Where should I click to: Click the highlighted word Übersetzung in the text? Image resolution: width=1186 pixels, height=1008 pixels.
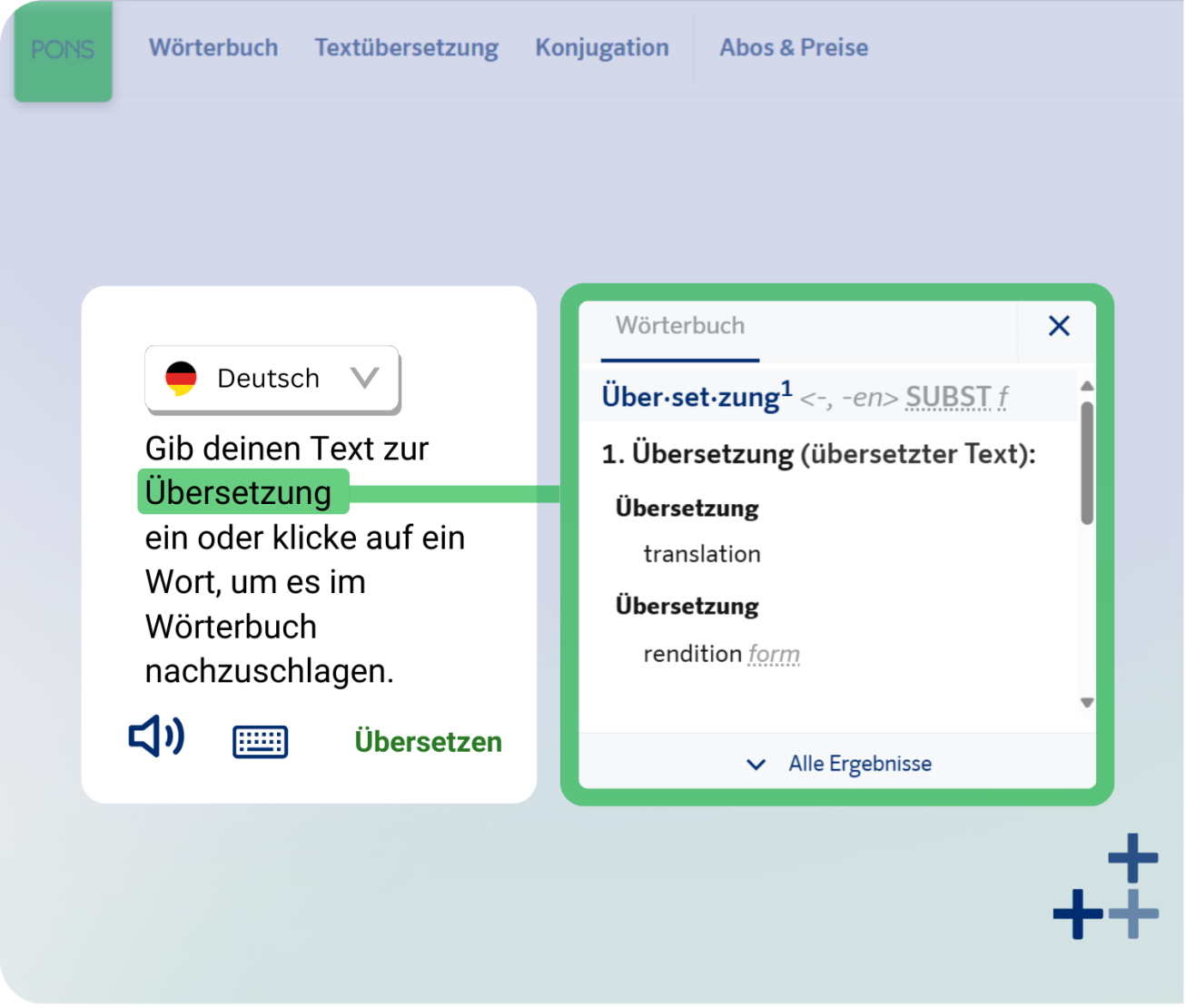(242, 491)
